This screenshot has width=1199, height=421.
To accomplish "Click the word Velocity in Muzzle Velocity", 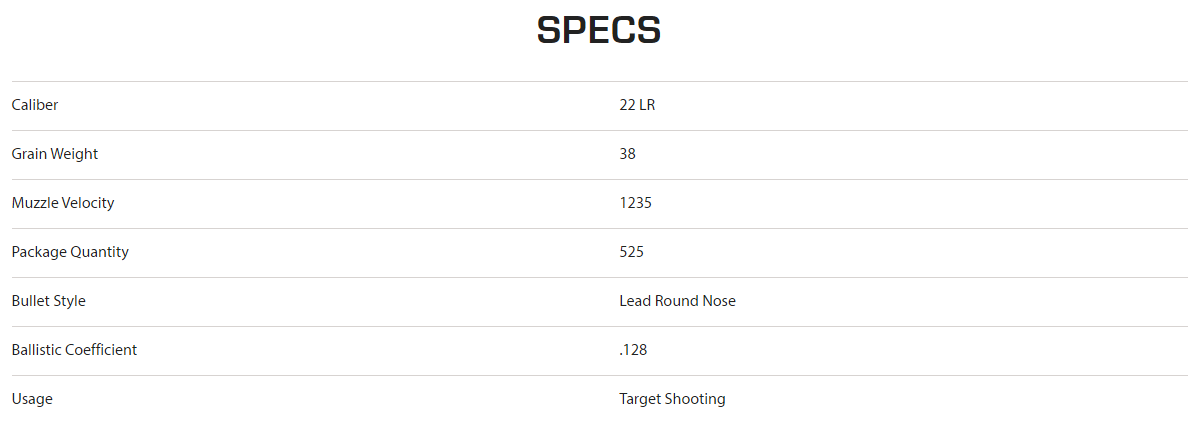I will click(x=89, y=203).
